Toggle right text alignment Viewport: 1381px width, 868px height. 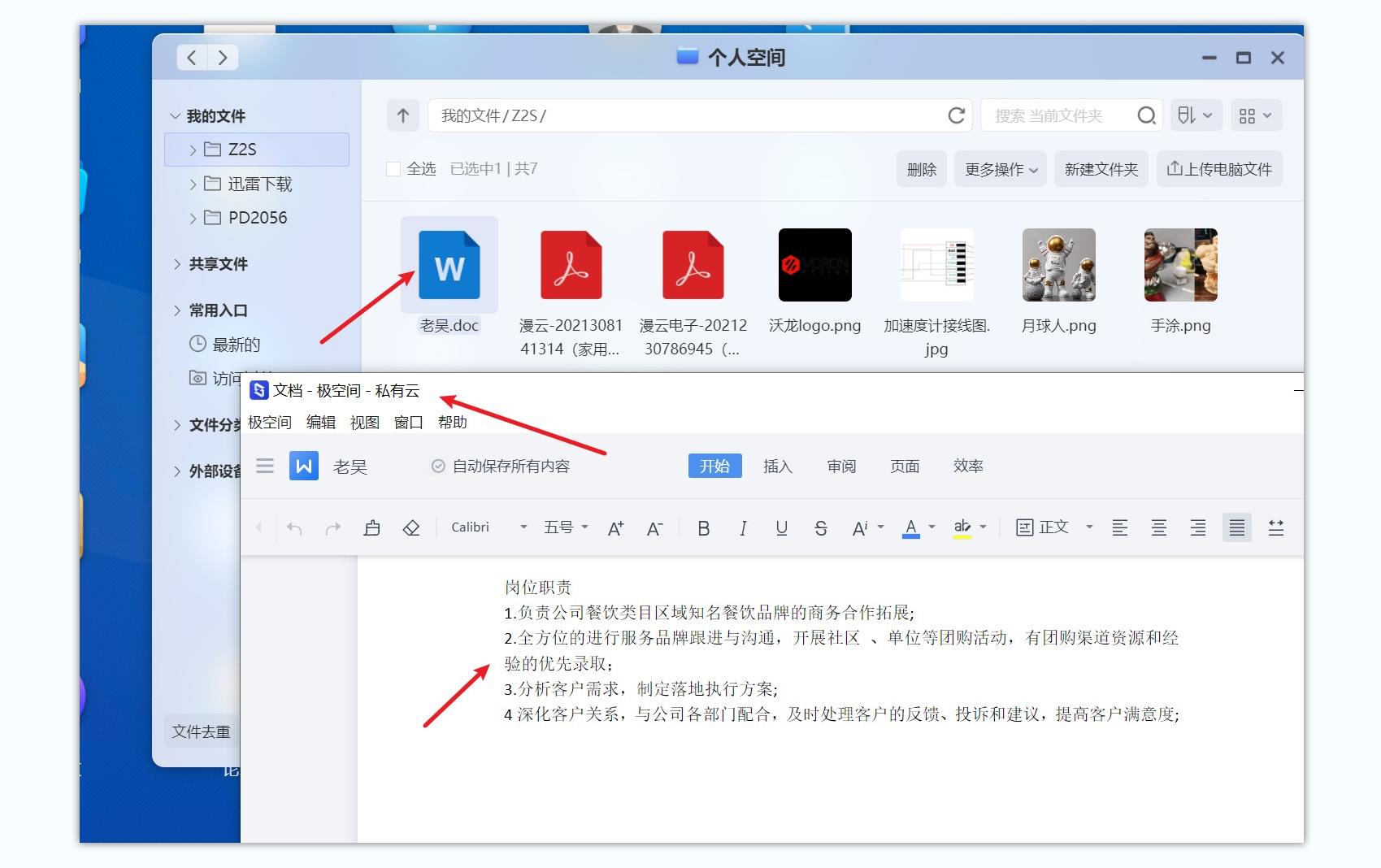(x=1197, y=527)
